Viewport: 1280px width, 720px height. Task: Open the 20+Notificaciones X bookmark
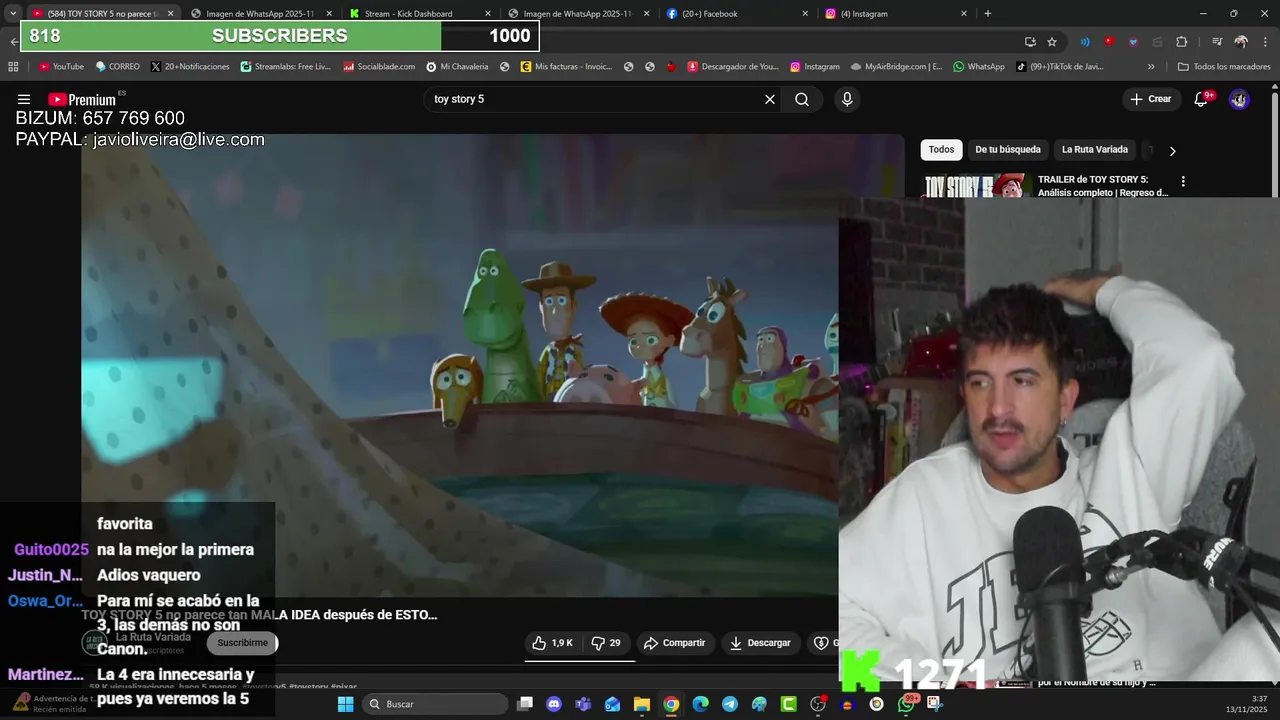point(190,67)
